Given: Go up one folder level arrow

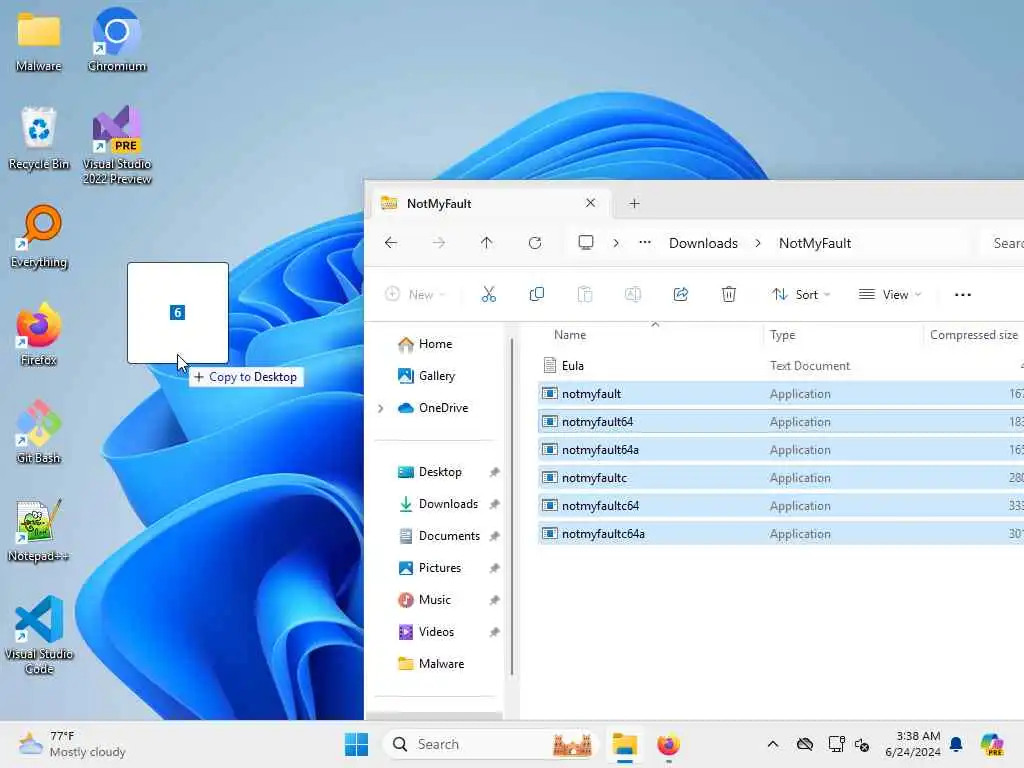Looking at the screenshot, I should [x=487, y=243].
